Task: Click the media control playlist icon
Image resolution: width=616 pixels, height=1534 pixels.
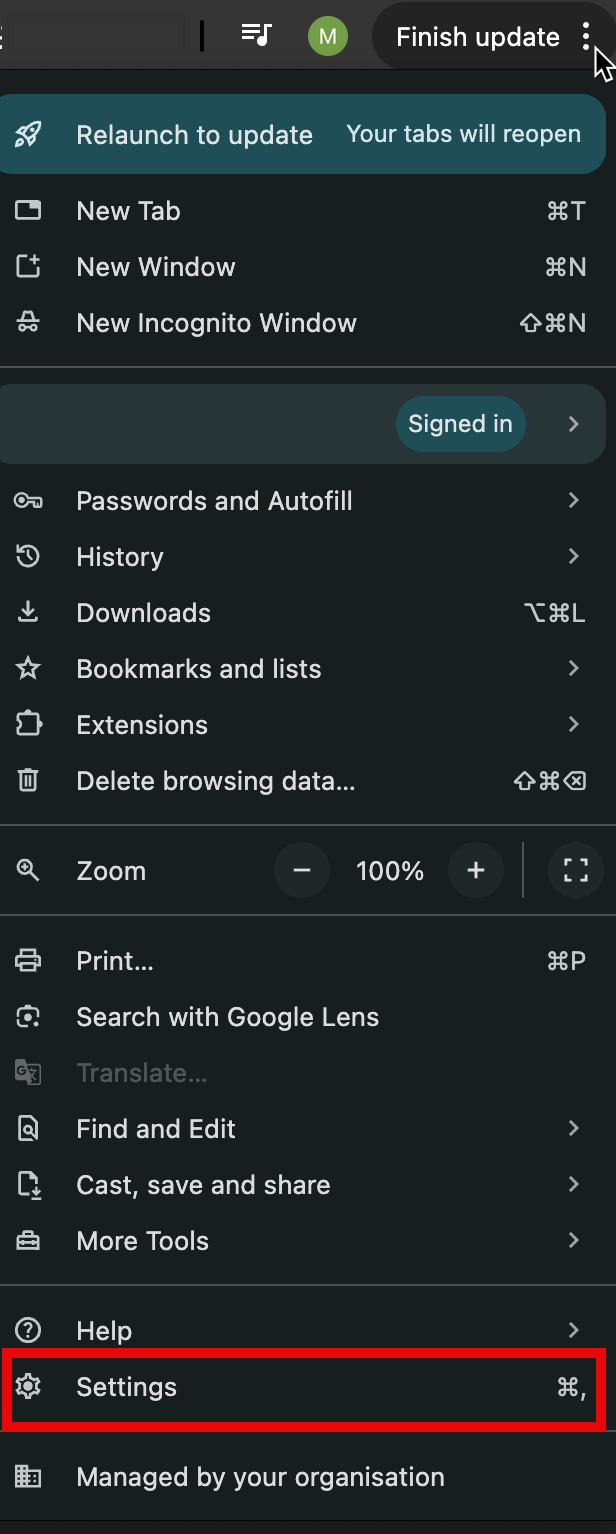Action: 257,36
